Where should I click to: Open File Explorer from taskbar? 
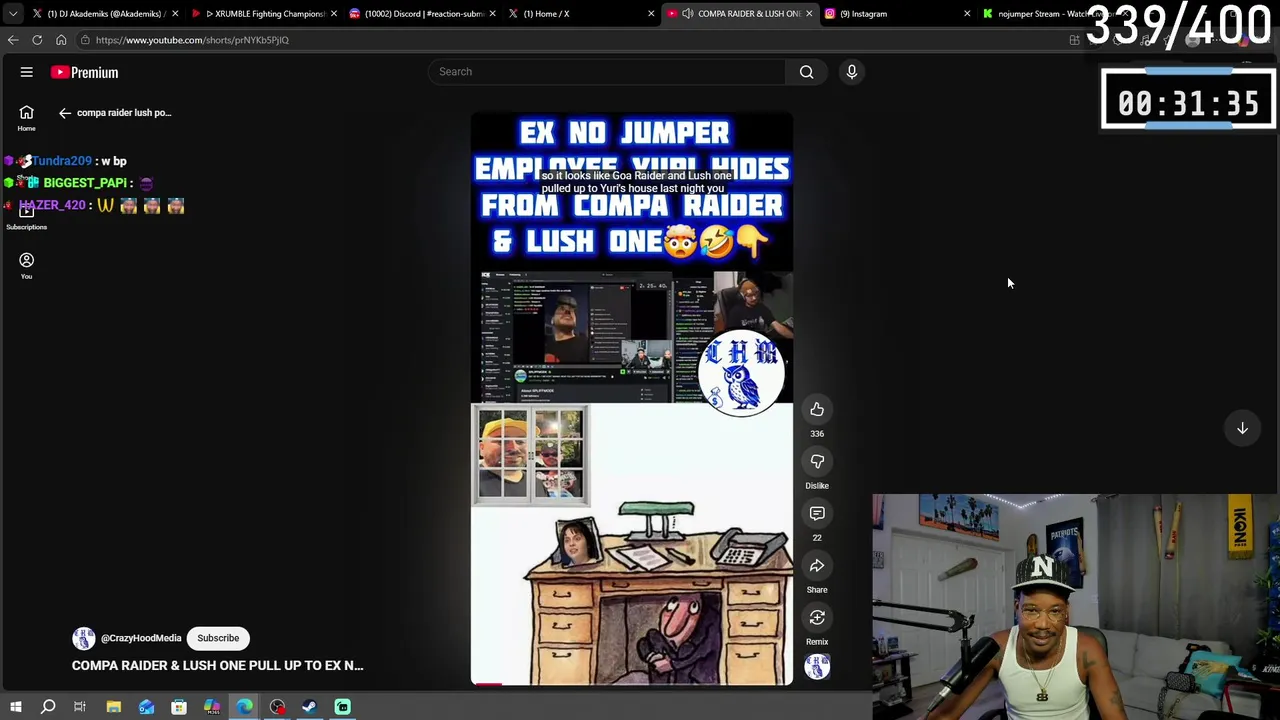click(113, 707)
